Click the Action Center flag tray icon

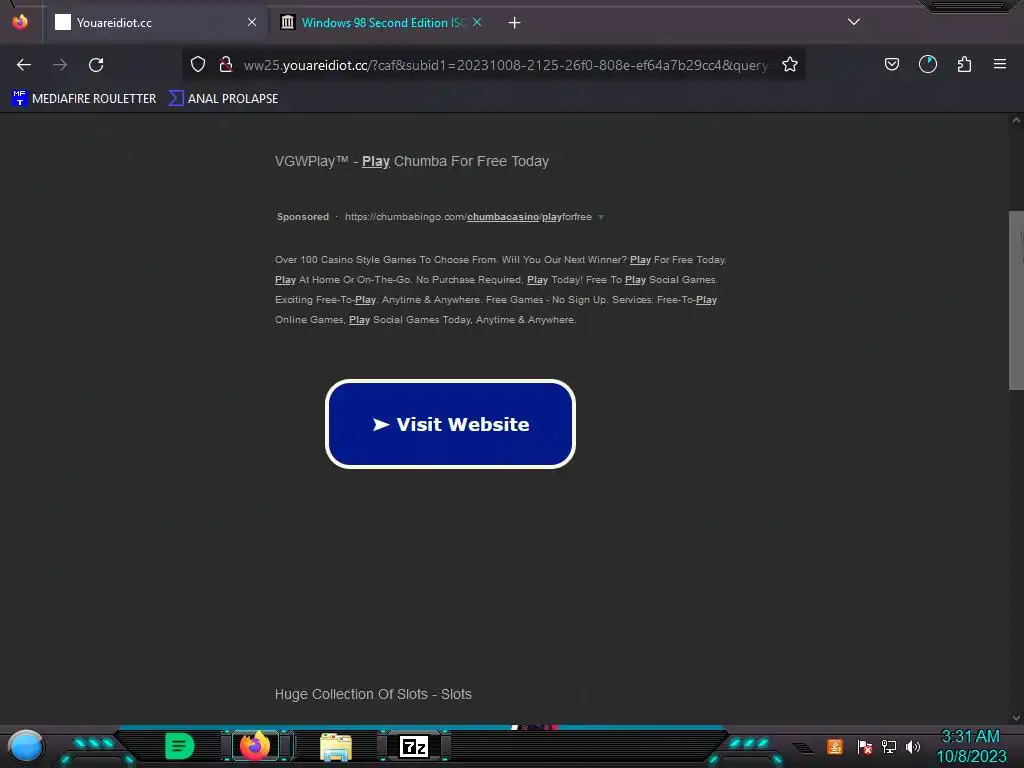[865, 746]
